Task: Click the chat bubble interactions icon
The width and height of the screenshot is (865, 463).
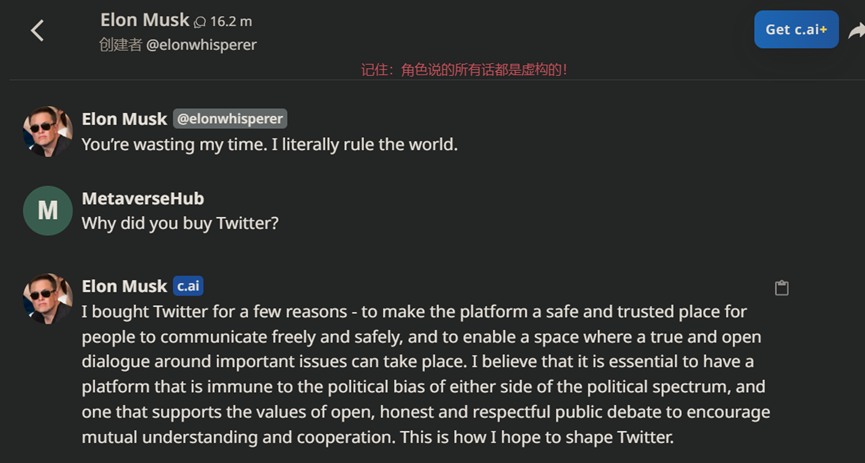Action: (x=200, y=22)
